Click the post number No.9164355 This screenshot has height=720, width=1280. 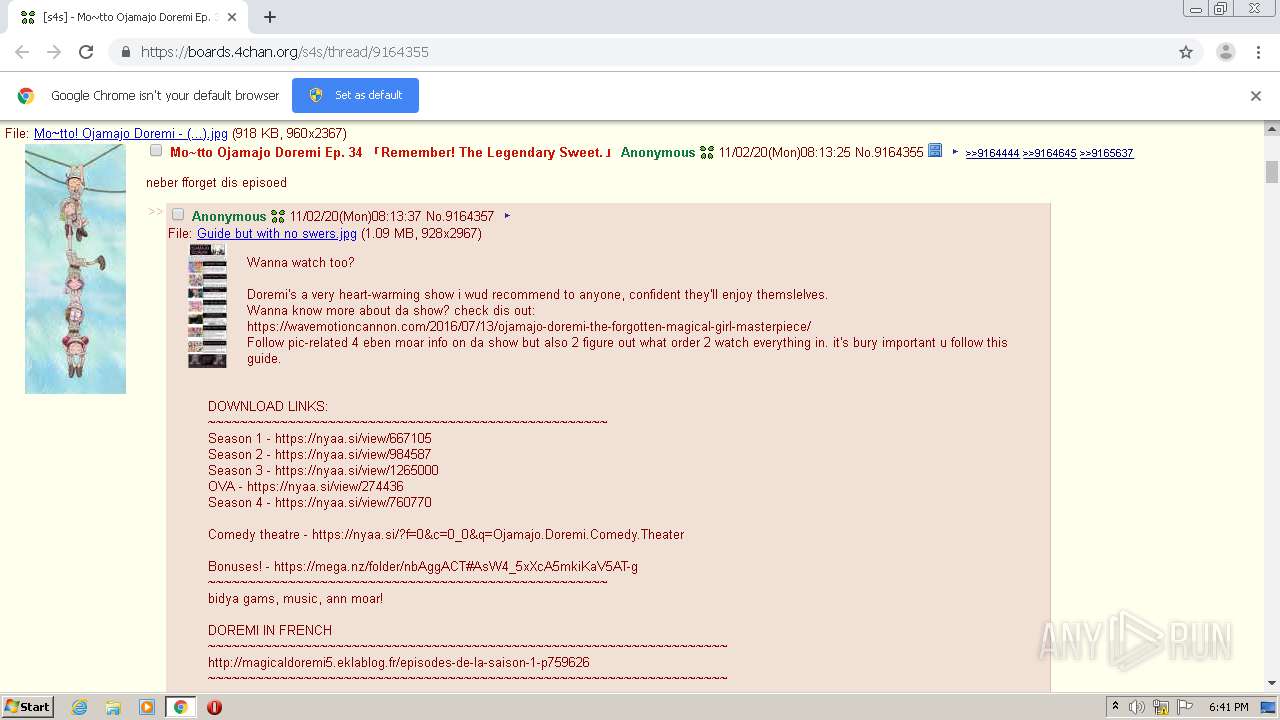click(x=889, y=152)
